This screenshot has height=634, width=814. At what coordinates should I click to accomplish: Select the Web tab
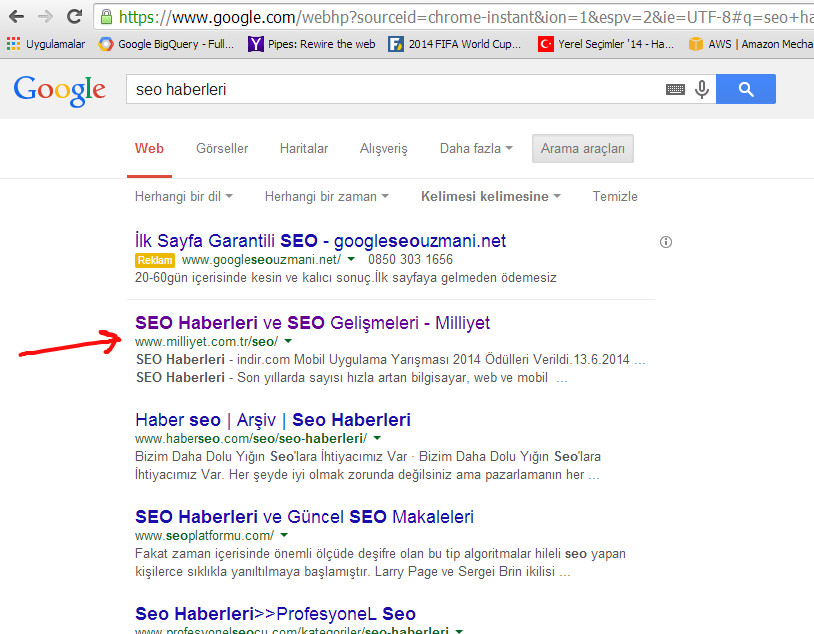(149, 149)
